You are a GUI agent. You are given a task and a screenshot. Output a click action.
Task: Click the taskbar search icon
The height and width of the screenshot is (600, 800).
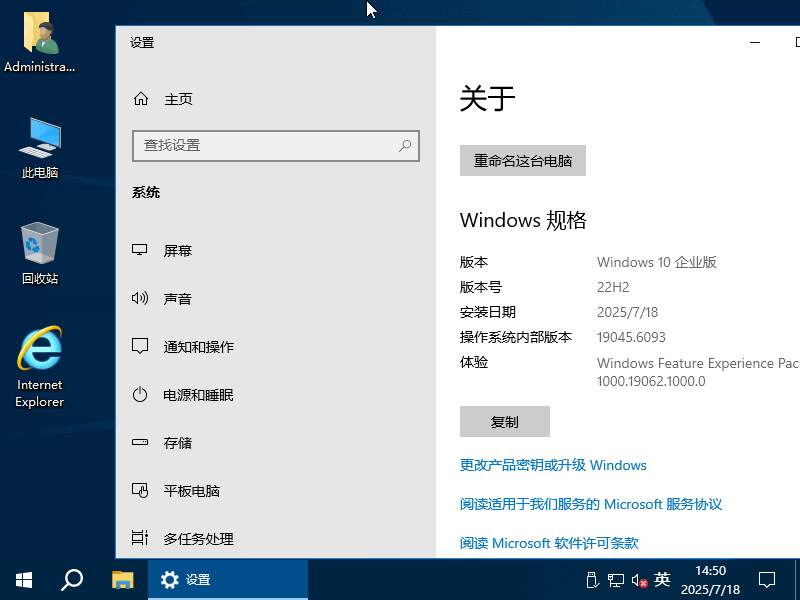pos(72,579)
